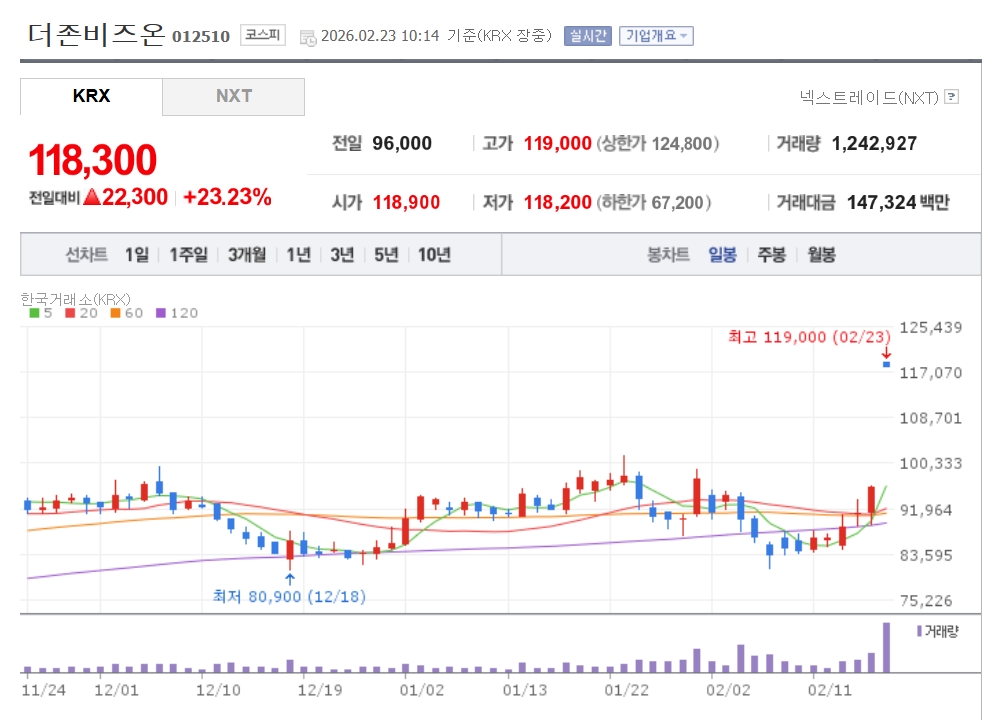Click the green 5-day moving average swatch
Viewport: 982px width, 720px height.
35,313
